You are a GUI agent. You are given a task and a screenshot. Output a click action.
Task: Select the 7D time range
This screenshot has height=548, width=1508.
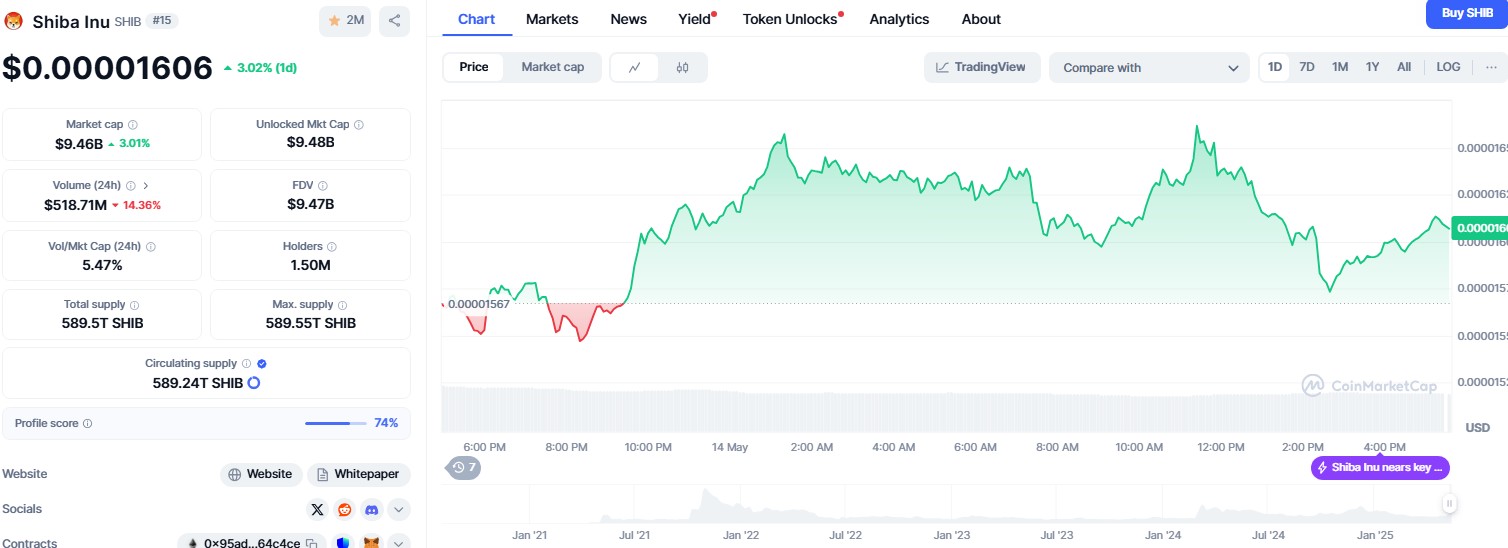(1307, 67)
